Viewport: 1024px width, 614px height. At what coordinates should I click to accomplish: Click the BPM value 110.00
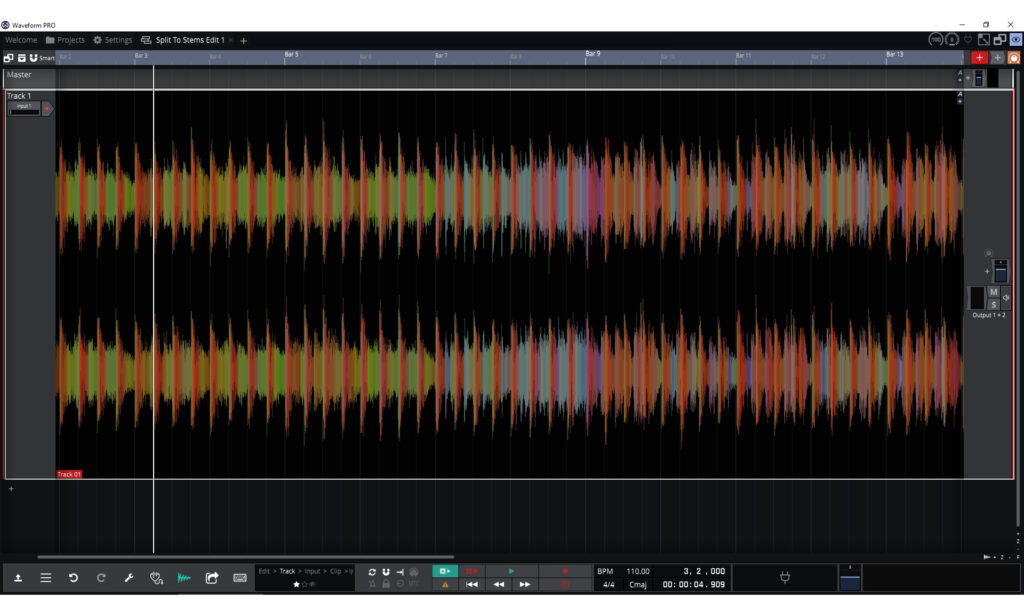[x=638, y=572]
